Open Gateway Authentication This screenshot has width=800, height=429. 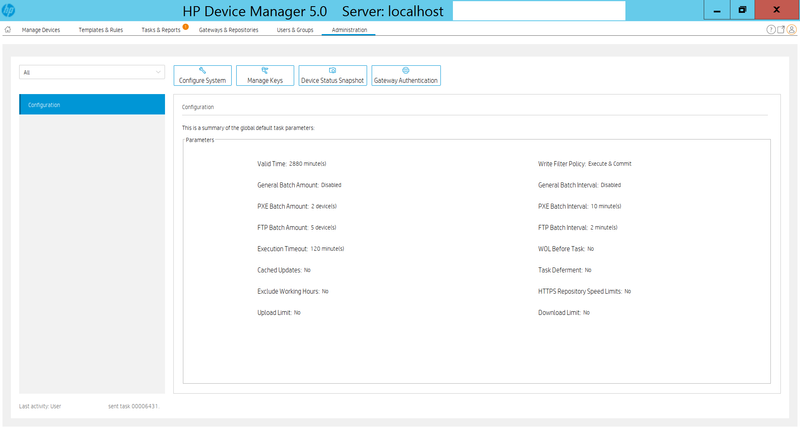point(406,75)
